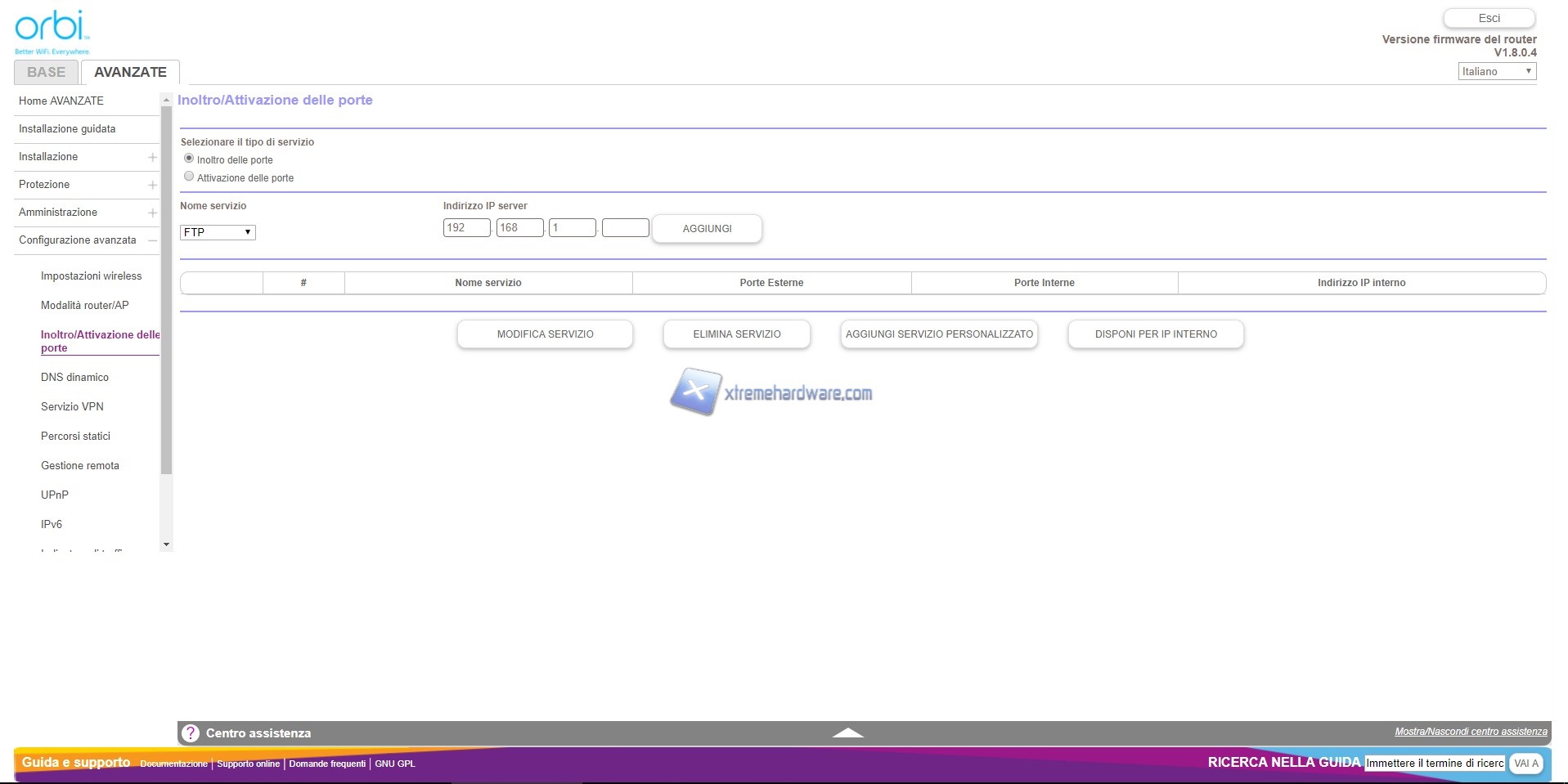
Task: Expand Amministrazione using its plus icon
Action: tap(152, 213)
